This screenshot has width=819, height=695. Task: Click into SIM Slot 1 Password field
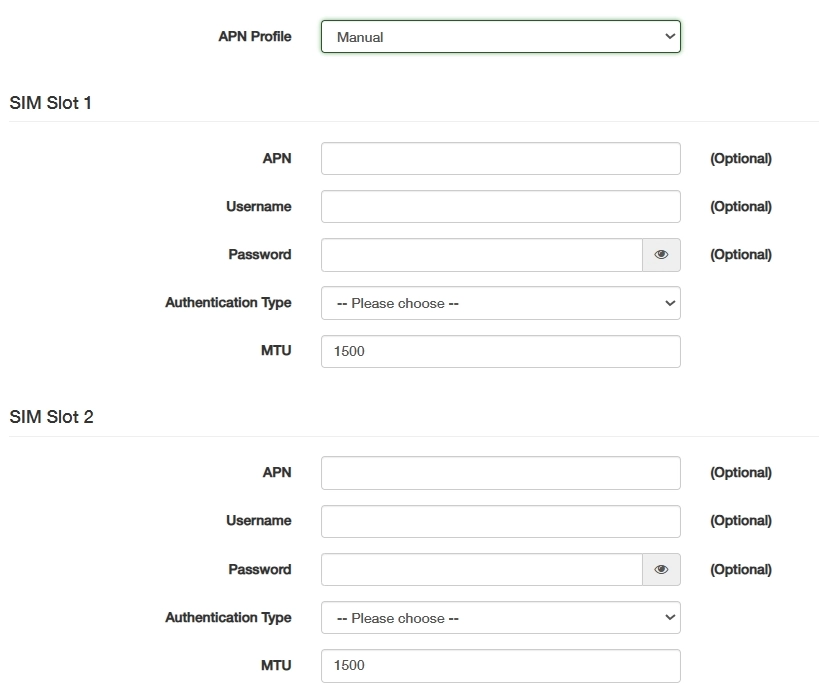click(481, 255)
